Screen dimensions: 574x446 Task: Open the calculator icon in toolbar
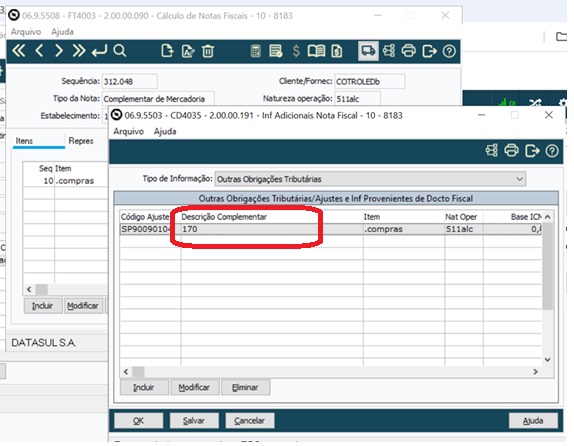click(256, 51)
